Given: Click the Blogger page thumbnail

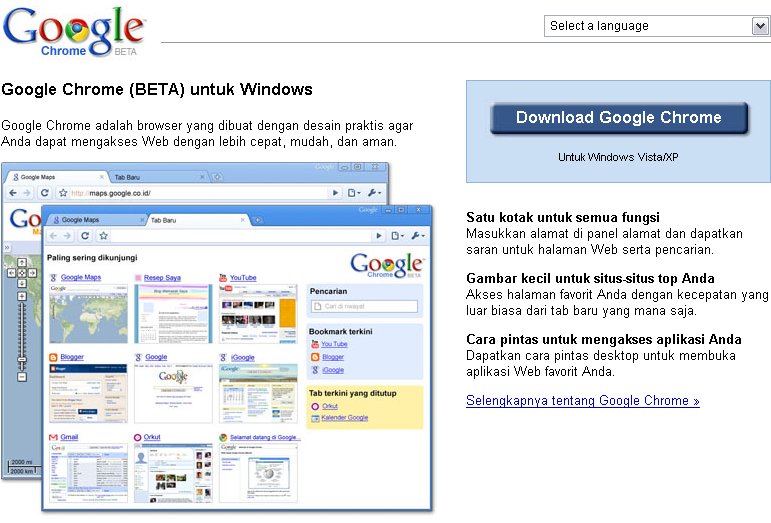Looking at the screenshot, I should [x=89, y=393].
